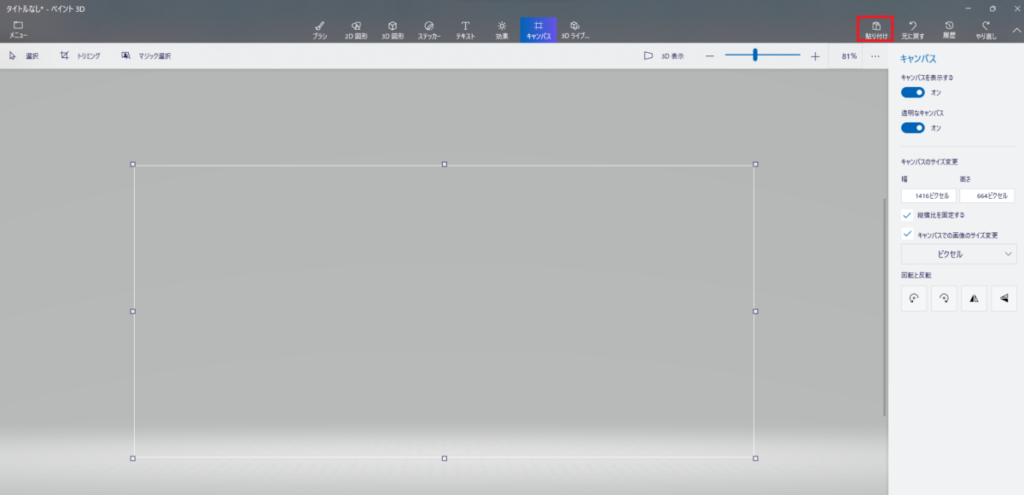Zoom in with the plus button
The width and height of the screenshot is (1024, 495).
click(814, 56)
